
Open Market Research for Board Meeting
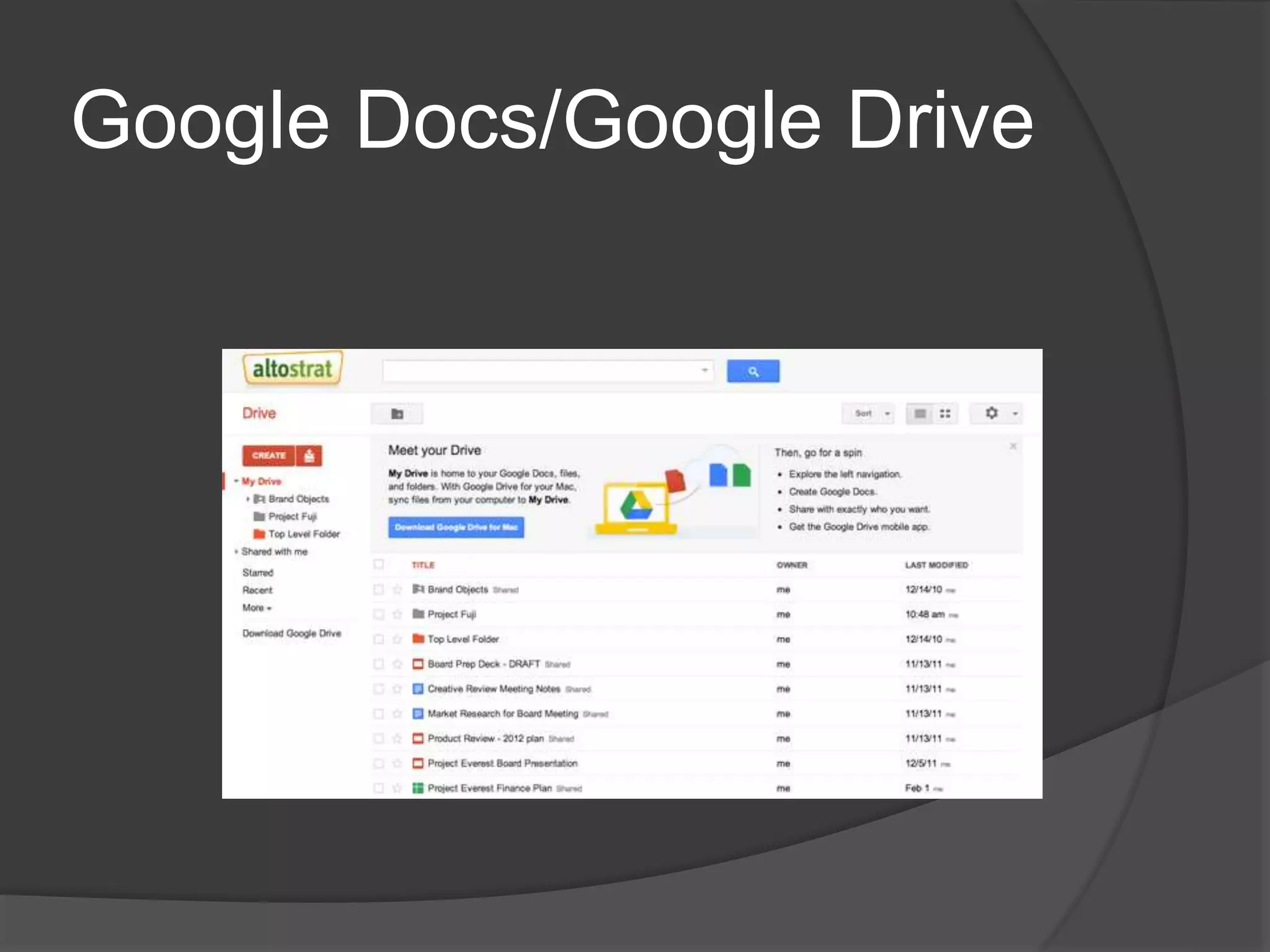coord(502,713)
